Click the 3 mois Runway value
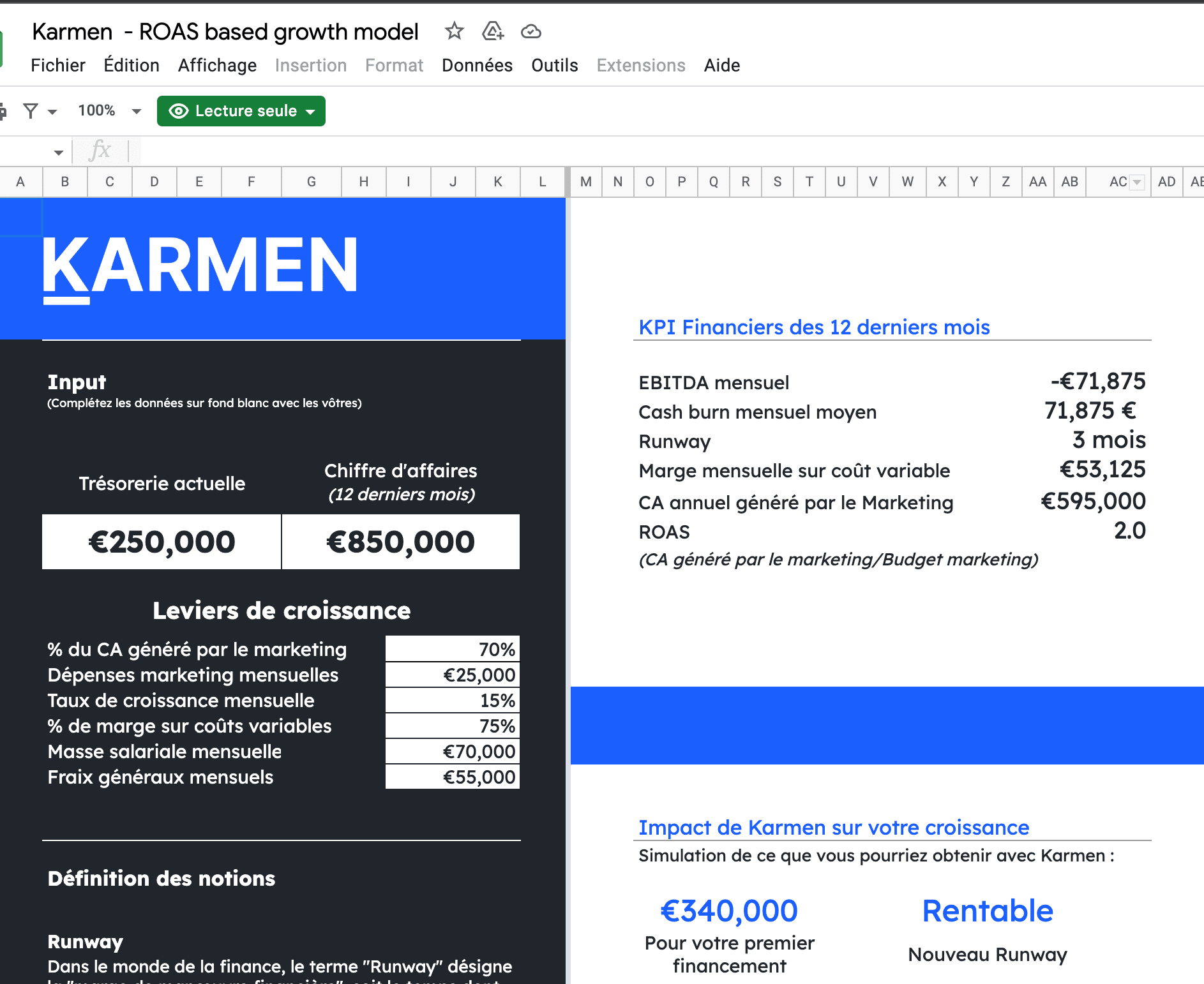Image resolution: width=1204 pixels, height=984 pixels. pos(1109,440)
